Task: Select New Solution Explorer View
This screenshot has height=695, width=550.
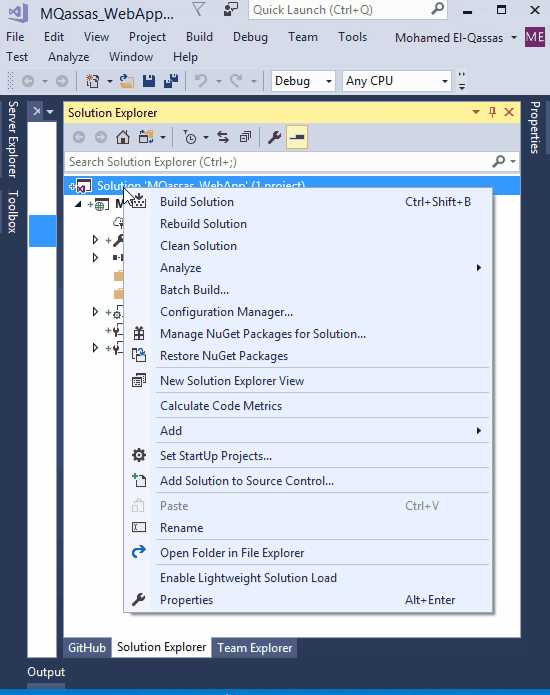Action: click(x=308, y=381)
